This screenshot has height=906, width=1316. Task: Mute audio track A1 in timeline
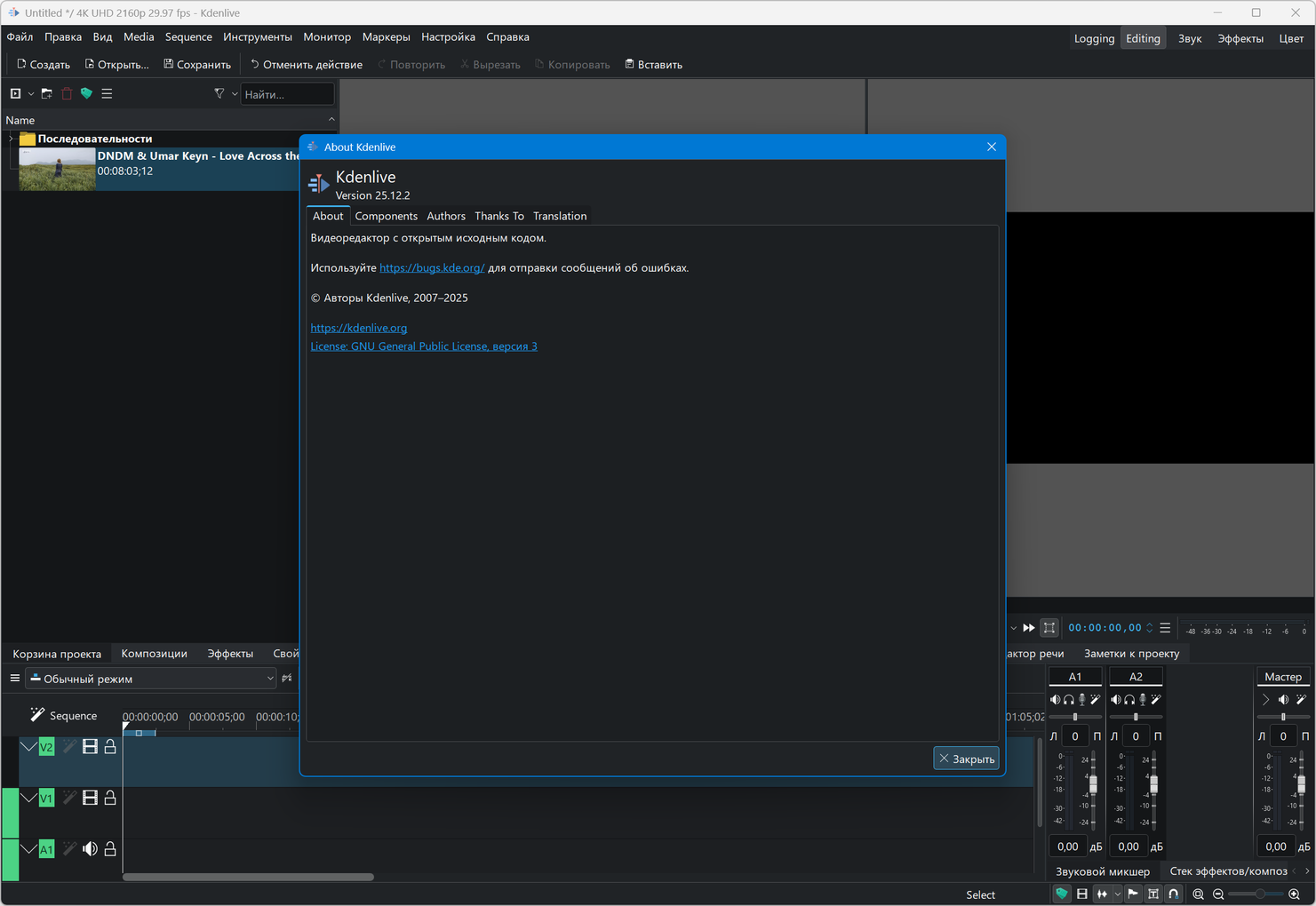(x=90, y=849)
